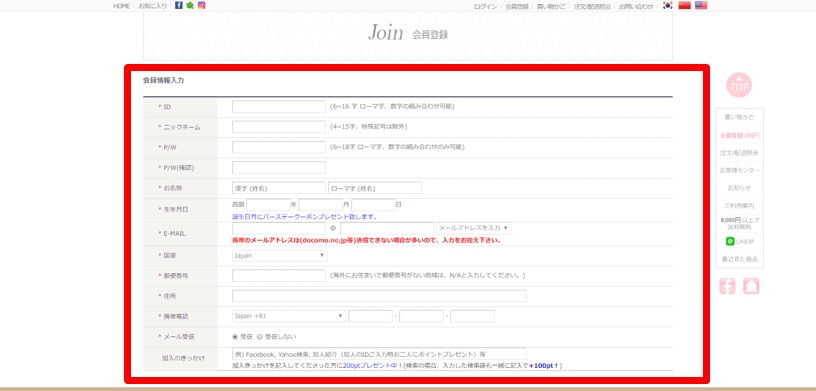Image resolution: width=816 pixels, height=391 pixels.
Task: Switch to the Chinese flag language
Action: pyautogui.click(x=684, y=6)
